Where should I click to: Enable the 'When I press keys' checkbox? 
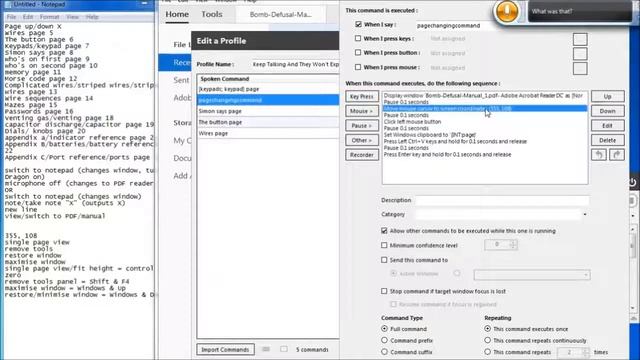point(358,38)
